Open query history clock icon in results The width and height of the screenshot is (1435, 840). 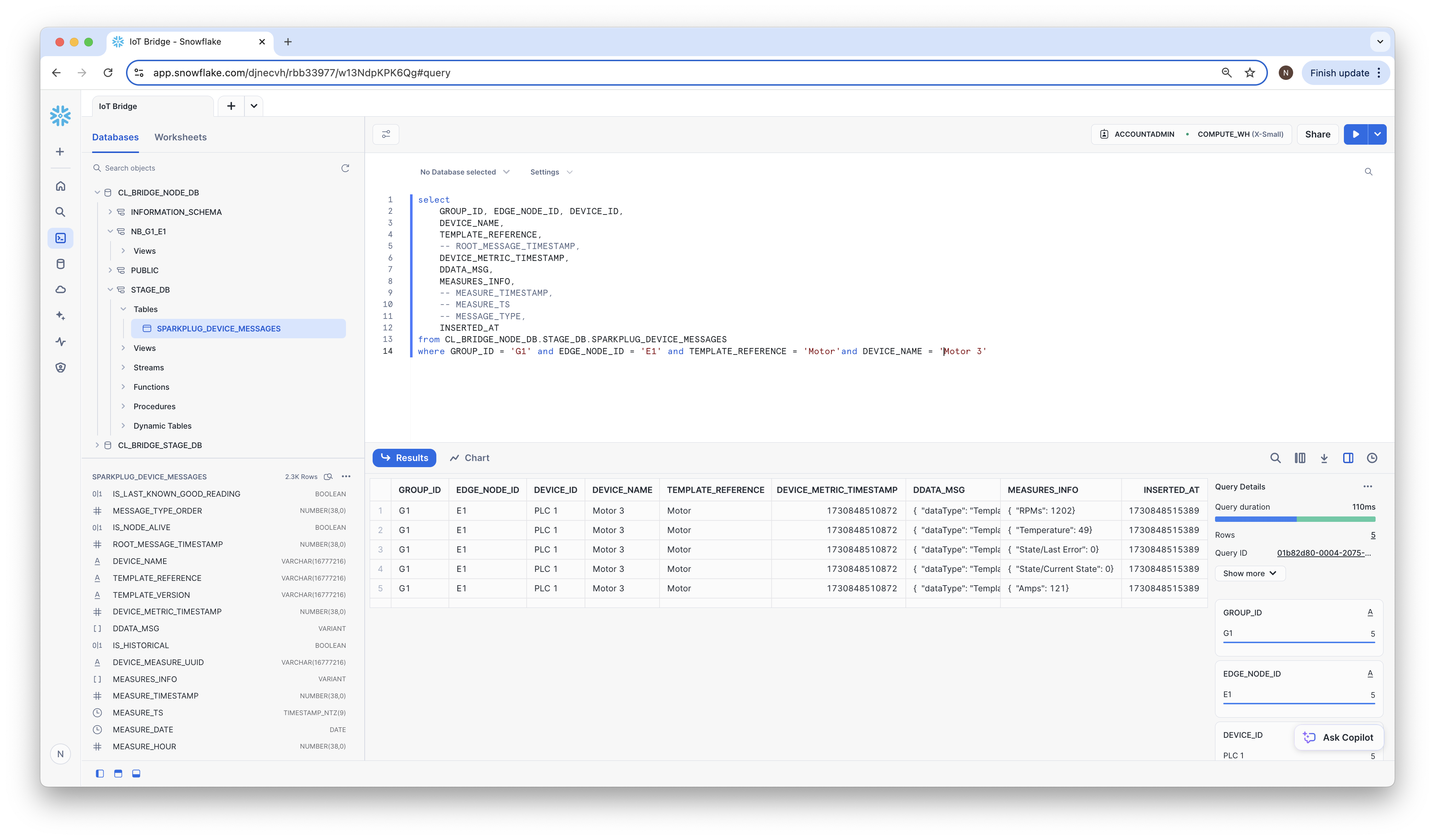[x=1372, y=458]
